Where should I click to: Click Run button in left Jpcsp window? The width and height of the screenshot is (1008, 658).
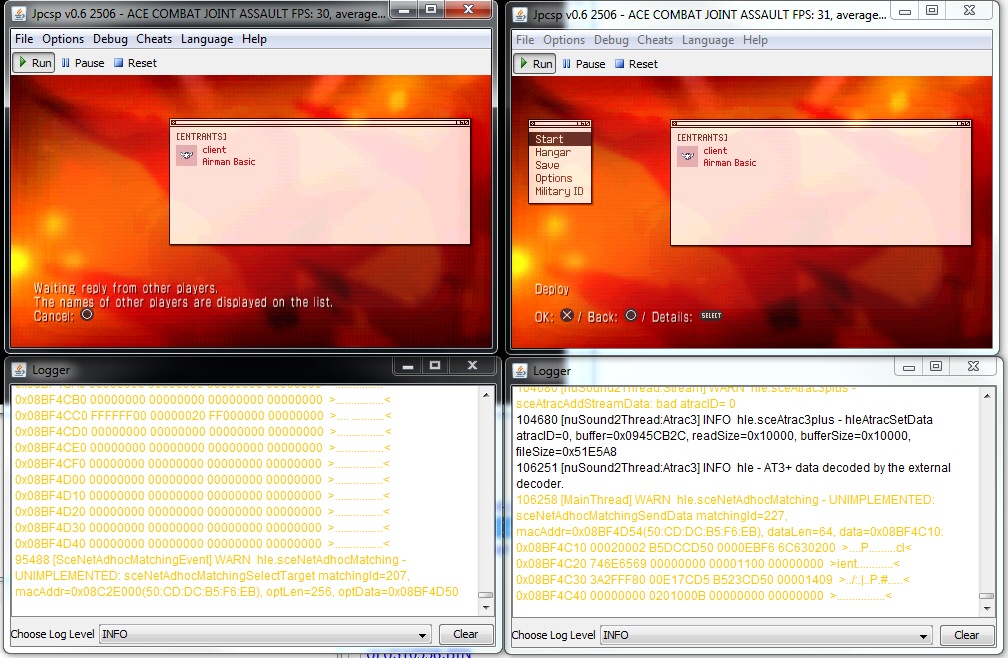coord(34,63)
